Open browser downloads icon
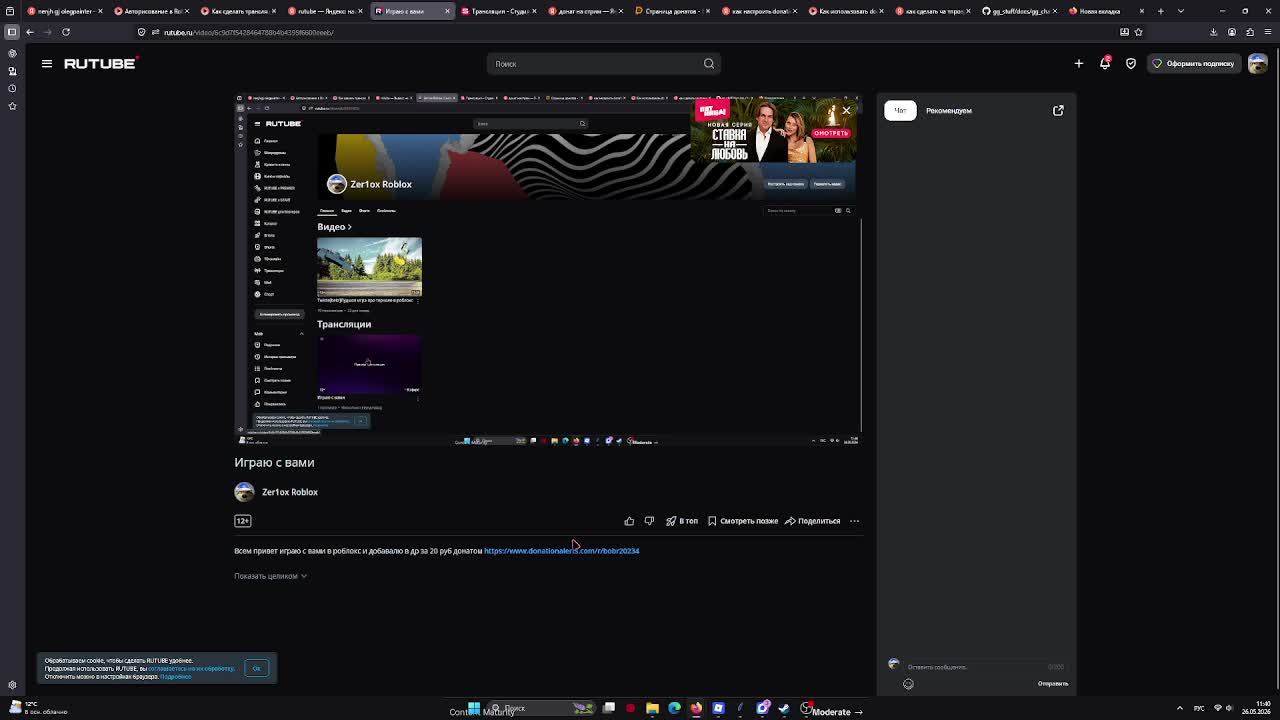1280x720 pixels. pos(1214,32)
